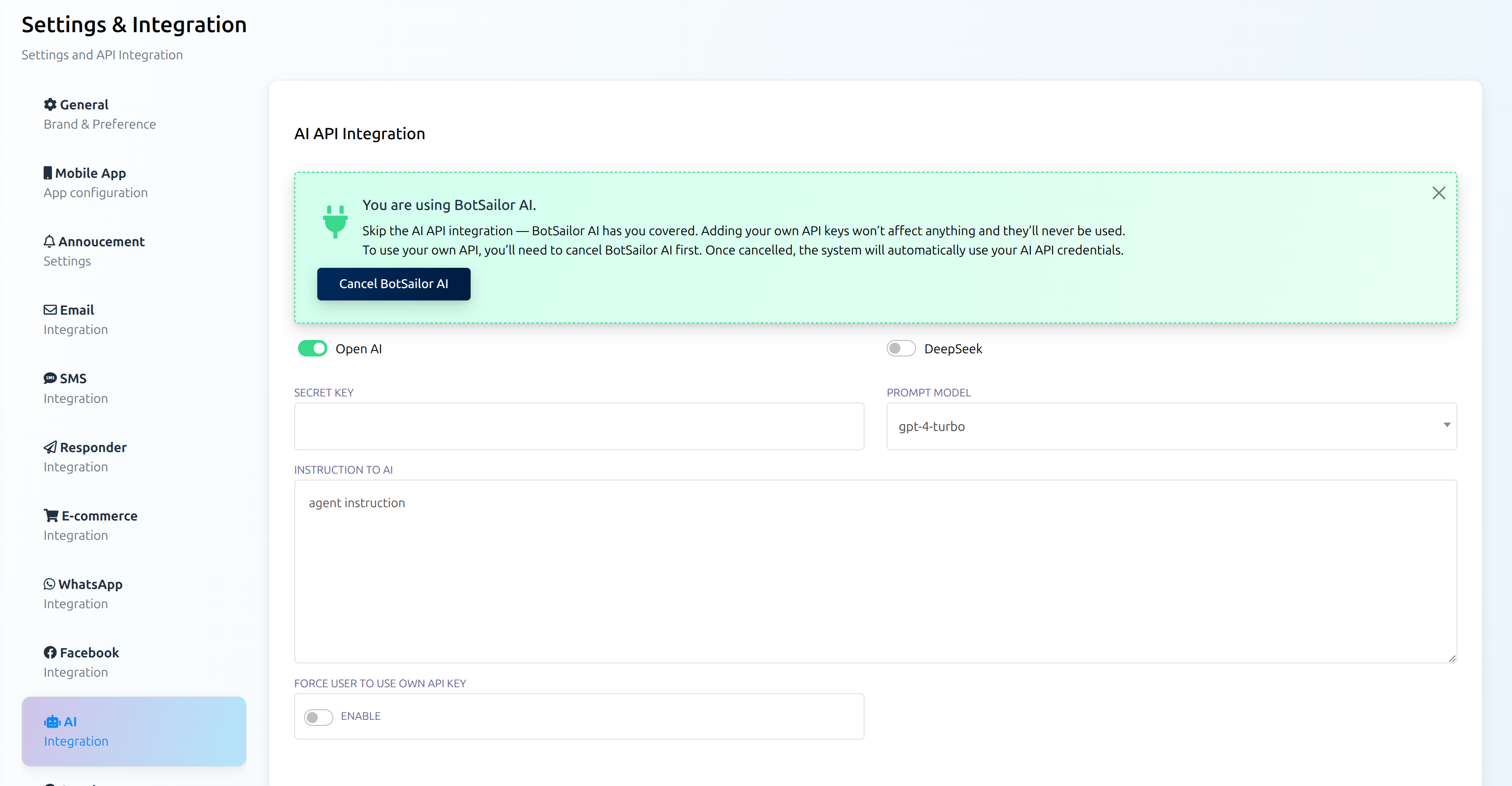
Task: Click the Facebook logo icon
Action: pos(50,653)
